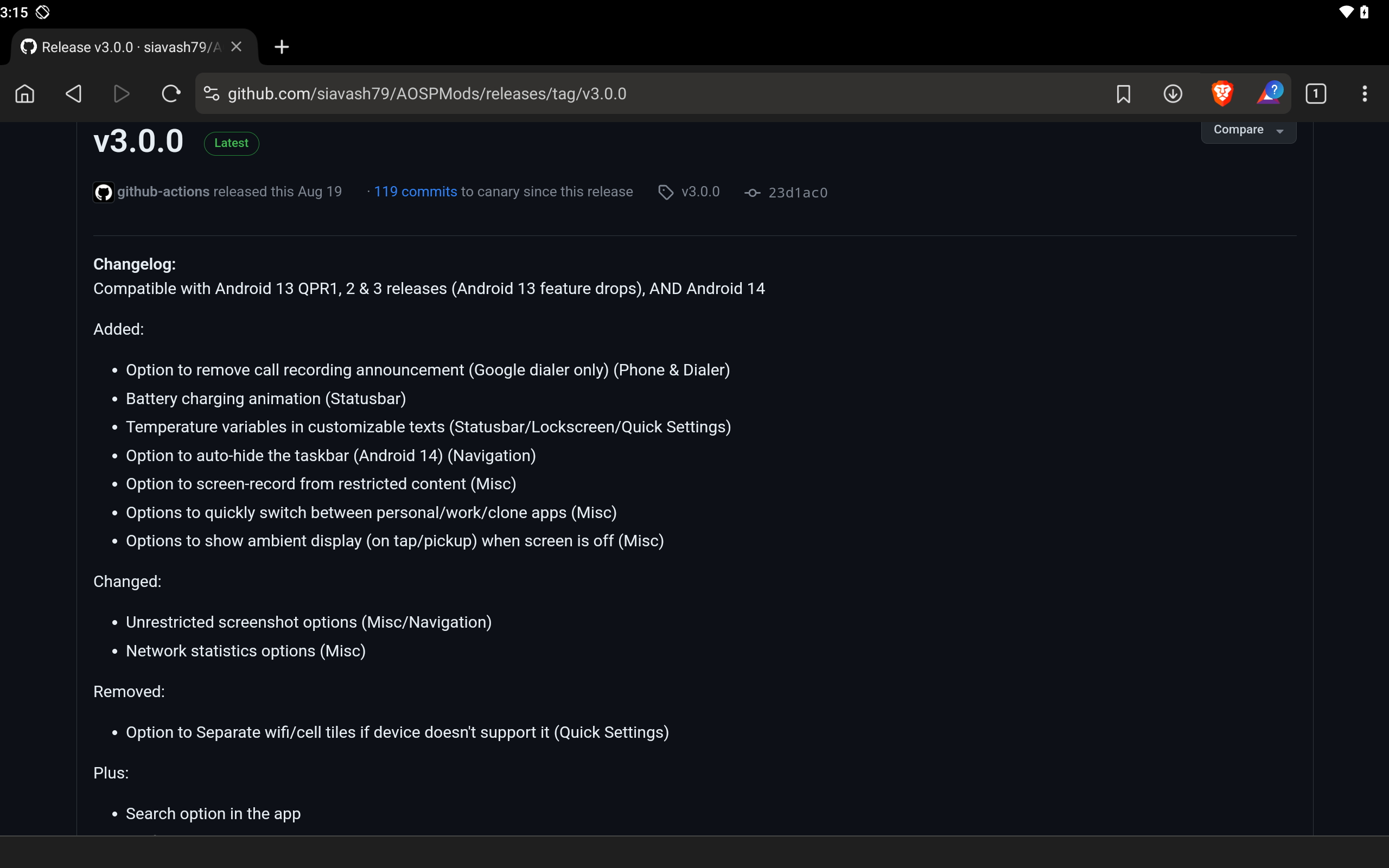Click the green Latest badge
Image resolution: width=1389 pixels, height=868 pixels.
tap(231, 143)
